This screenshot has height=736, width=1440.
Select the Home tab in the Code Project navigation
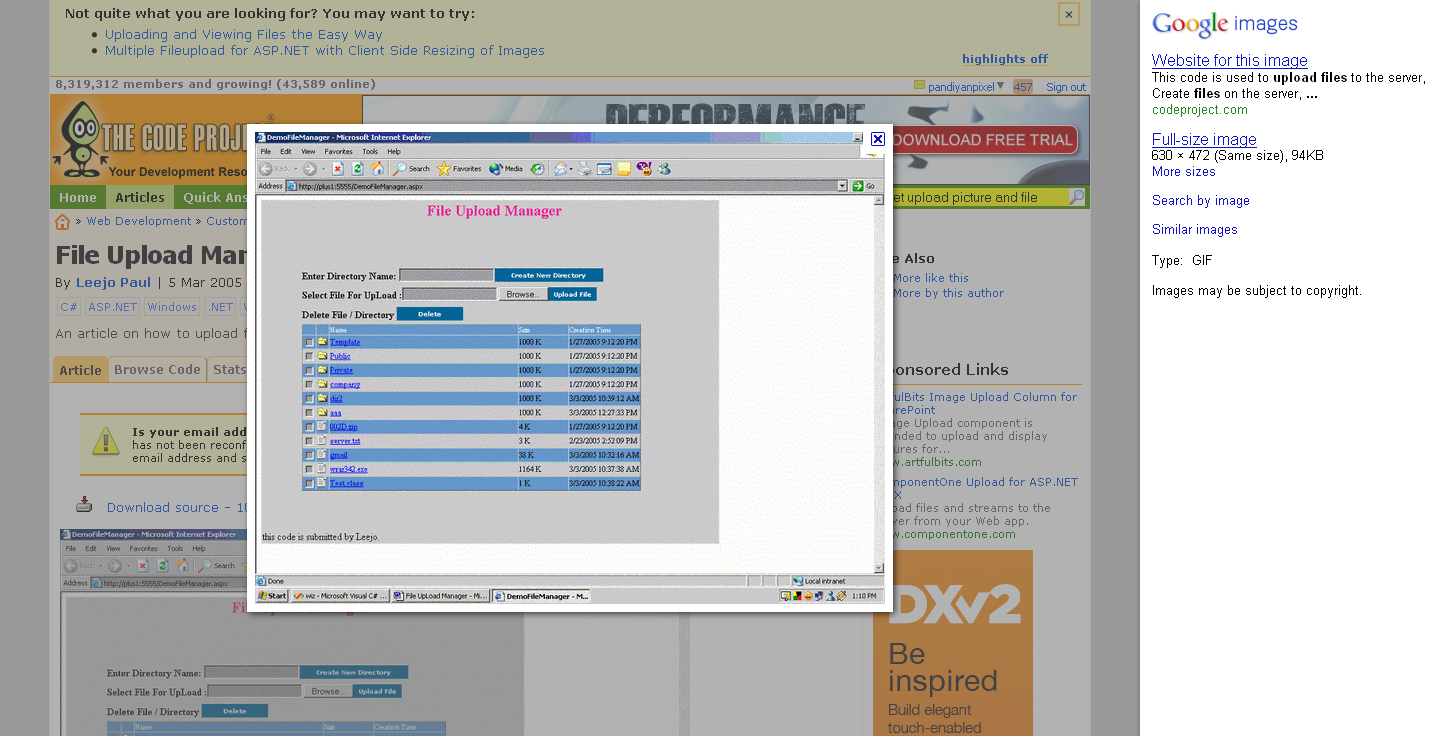click(77, 197)
